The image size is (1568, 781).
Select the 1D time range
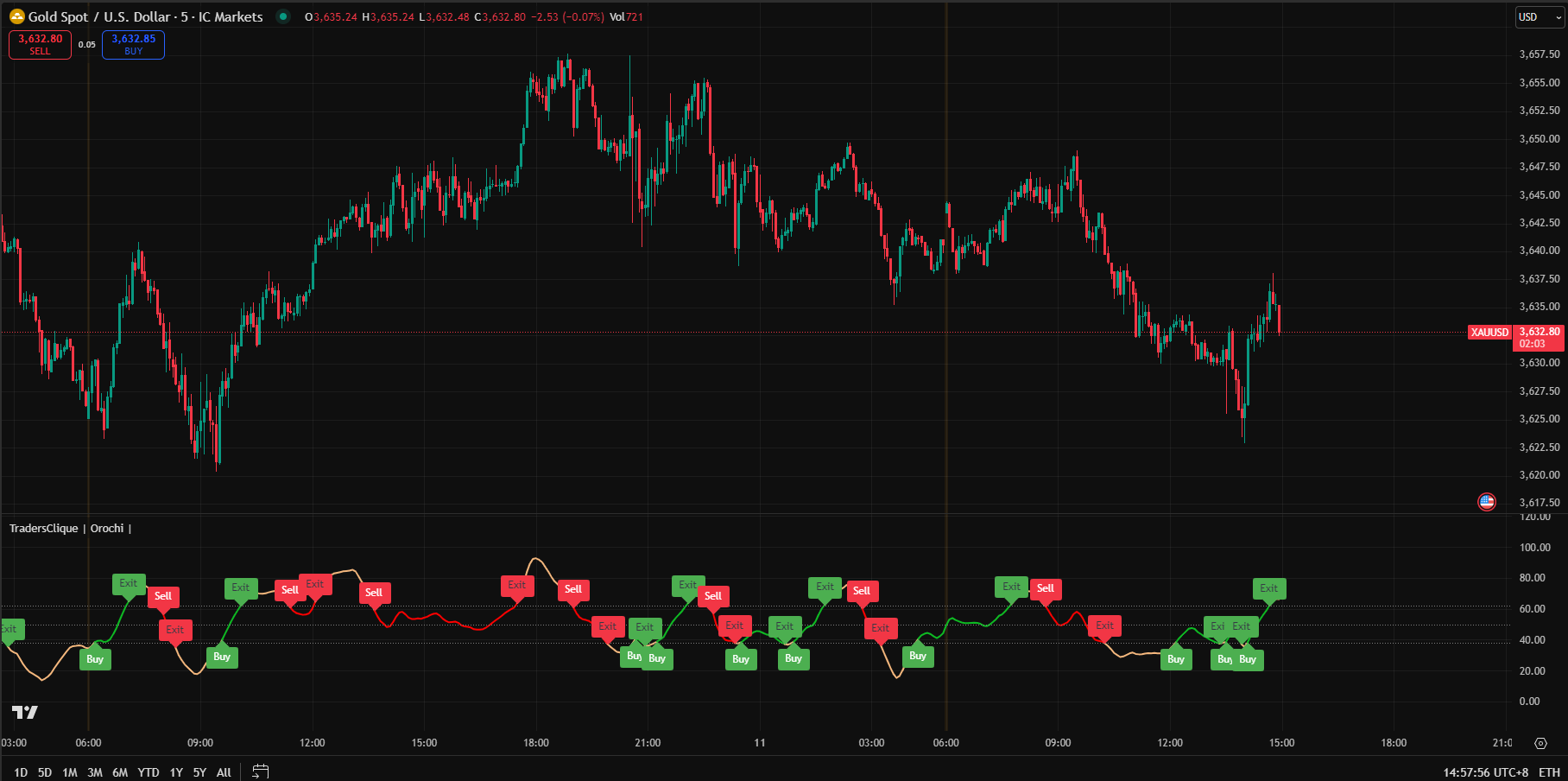(21, 772)
